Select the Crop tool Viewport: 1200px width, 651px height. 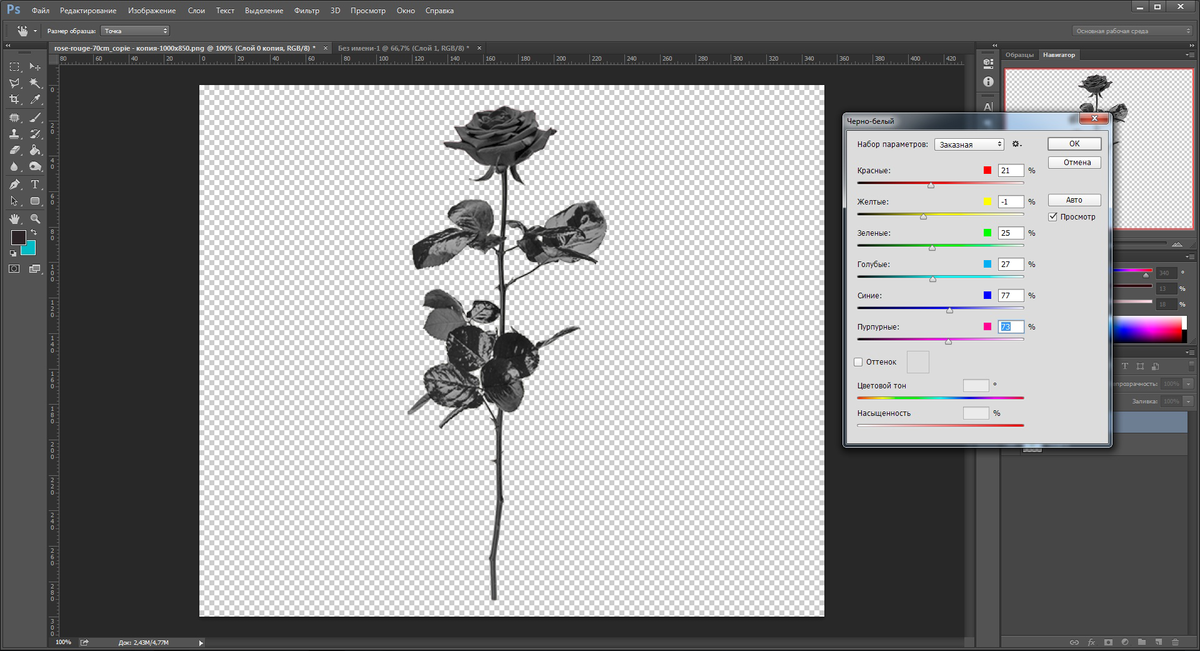(14, 100)
